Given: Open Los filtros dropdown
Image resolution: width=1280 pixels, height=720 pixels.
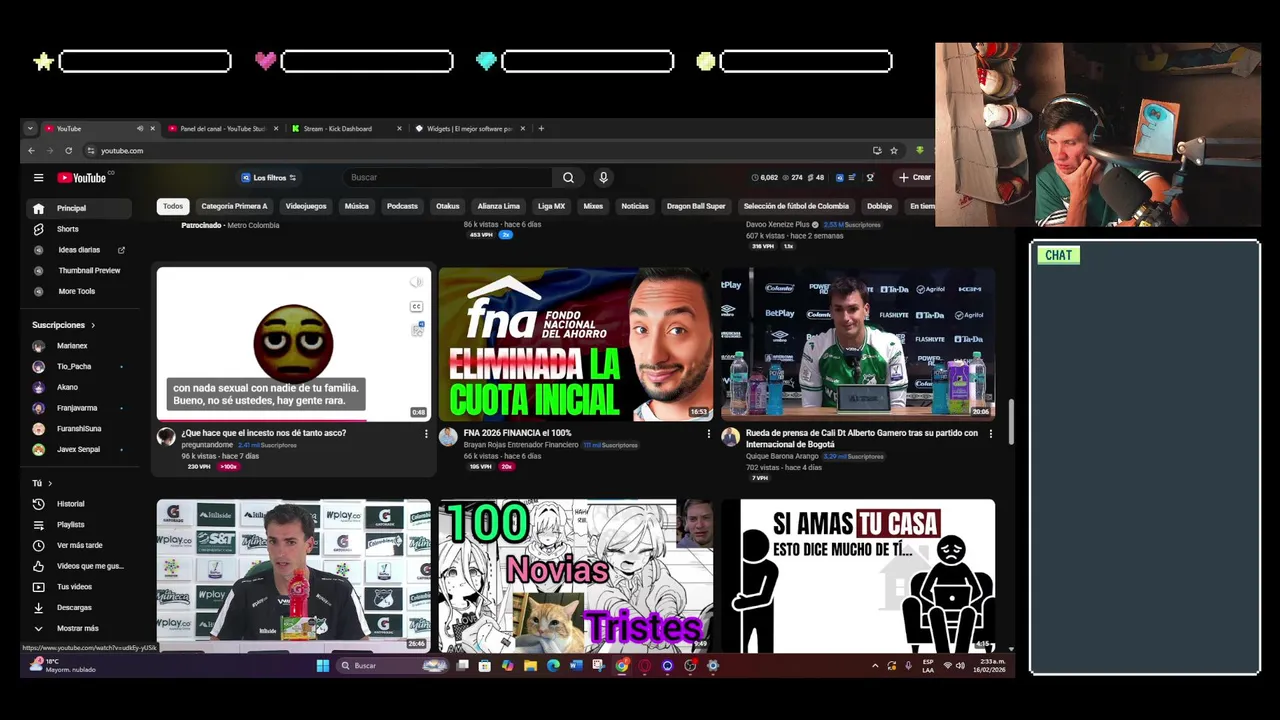Looking at the screenshot, I should pos(268,178).
